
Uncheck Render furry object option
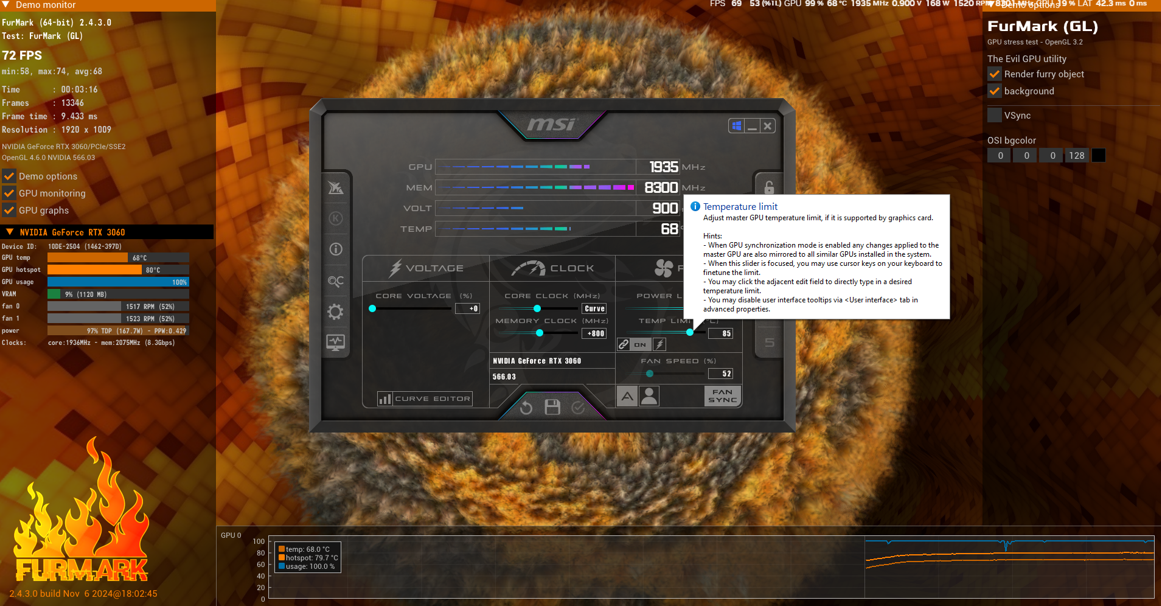[994, 74]
